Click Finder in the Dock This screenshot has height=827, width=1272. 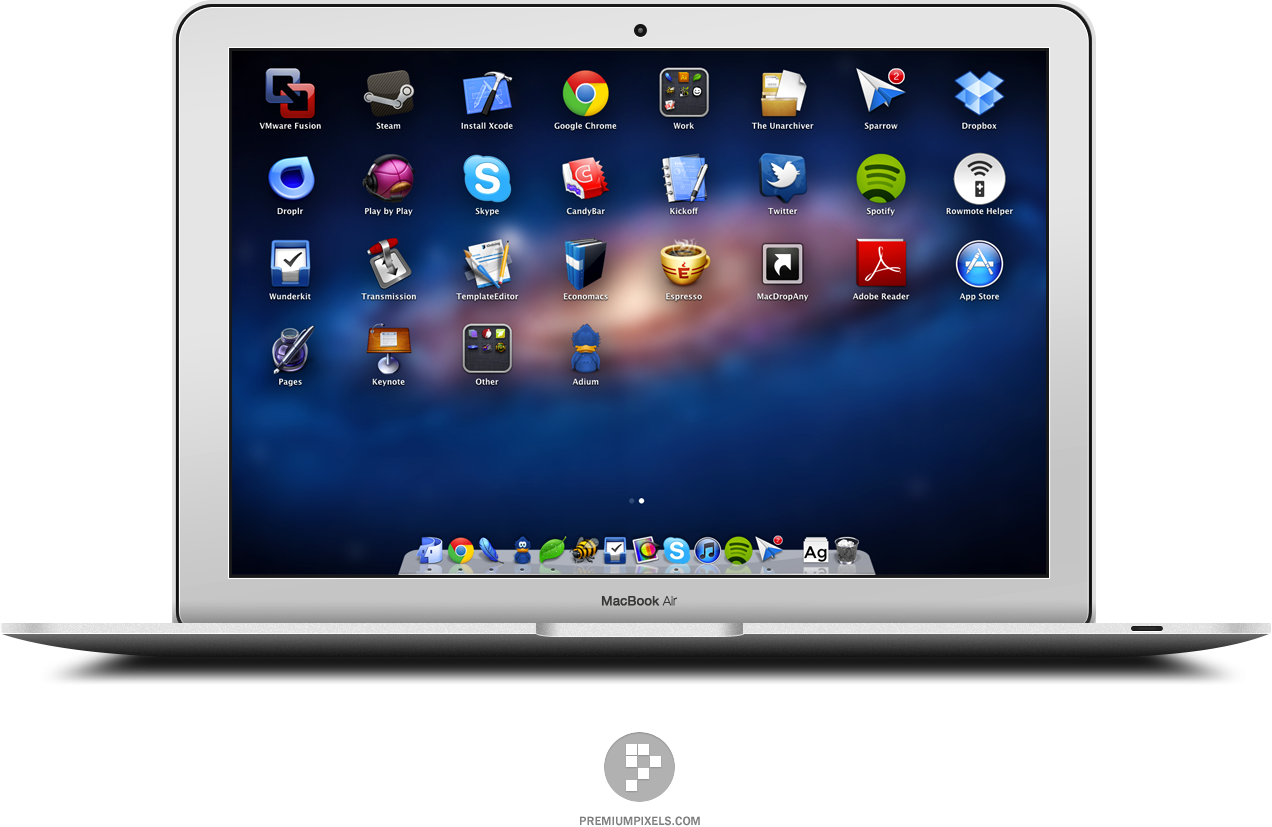click(x=430, y=550)
